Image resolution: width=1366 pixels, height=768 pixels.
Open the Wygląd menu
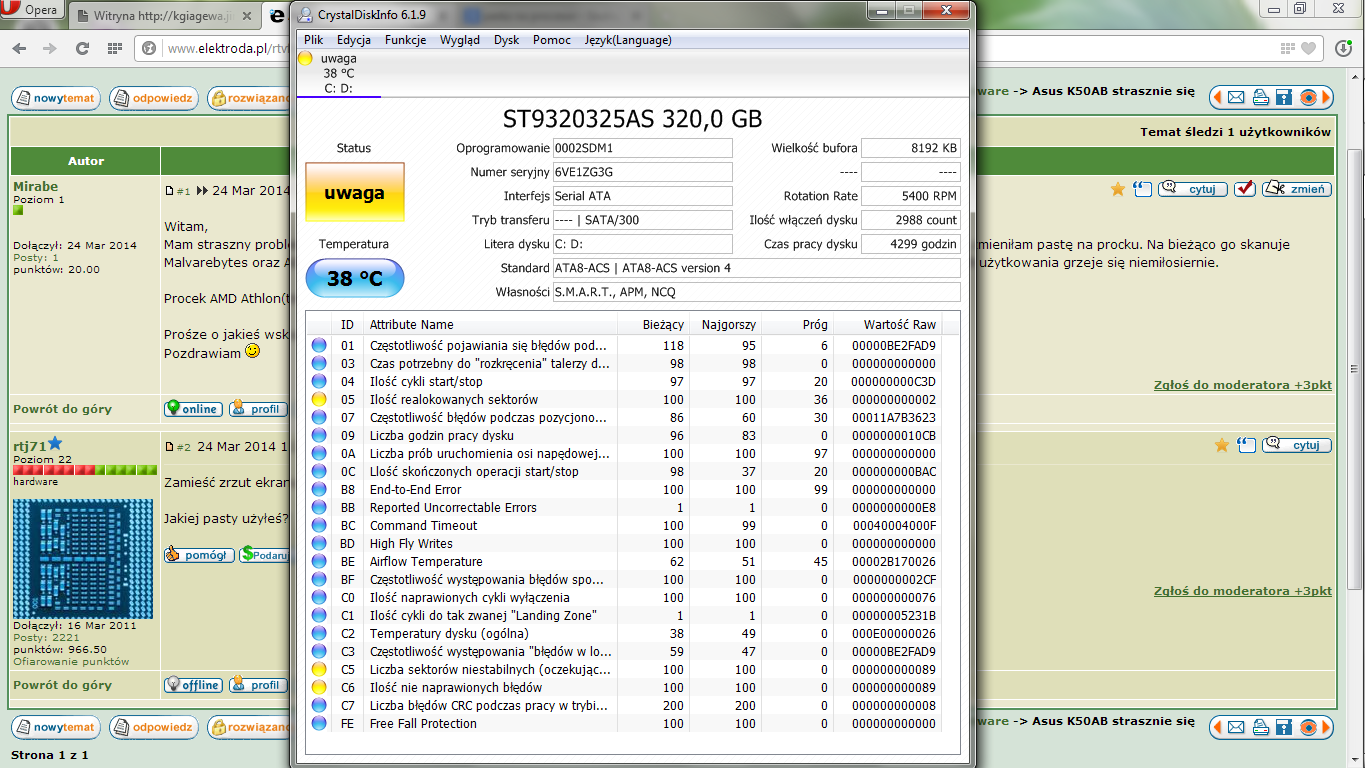(460, 40)
